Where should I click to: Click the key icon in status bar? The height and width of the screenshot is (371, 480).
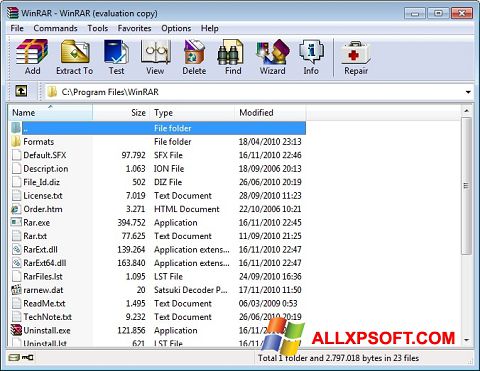[x=28, y=358]
